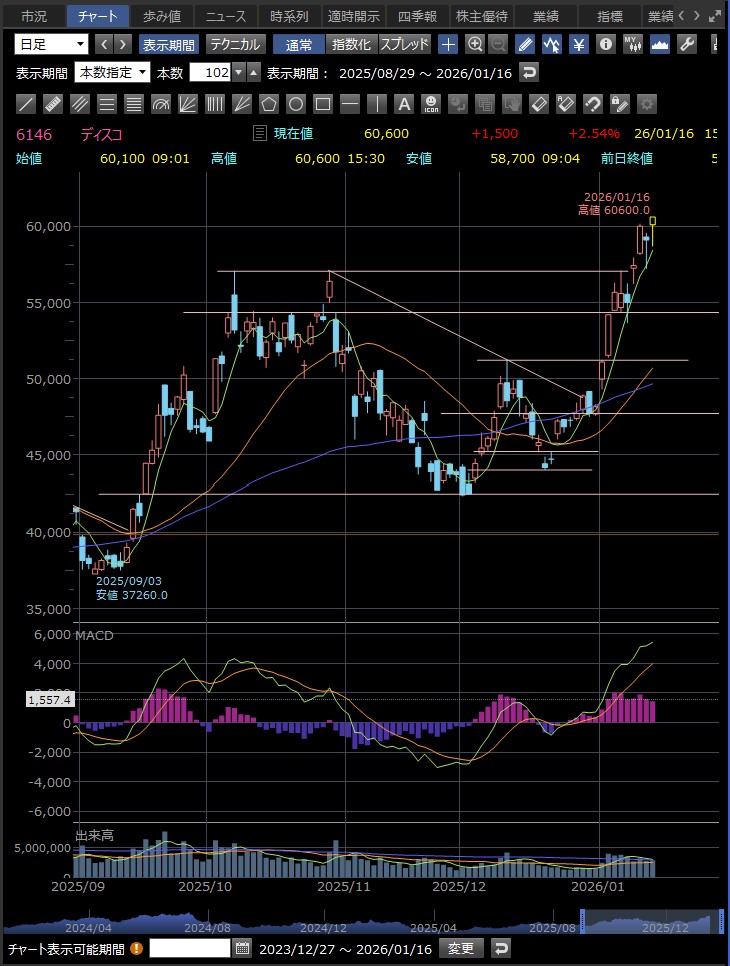Open the bar count 102 dropdown arrow
730x966 pixels.
pos(253,72)
